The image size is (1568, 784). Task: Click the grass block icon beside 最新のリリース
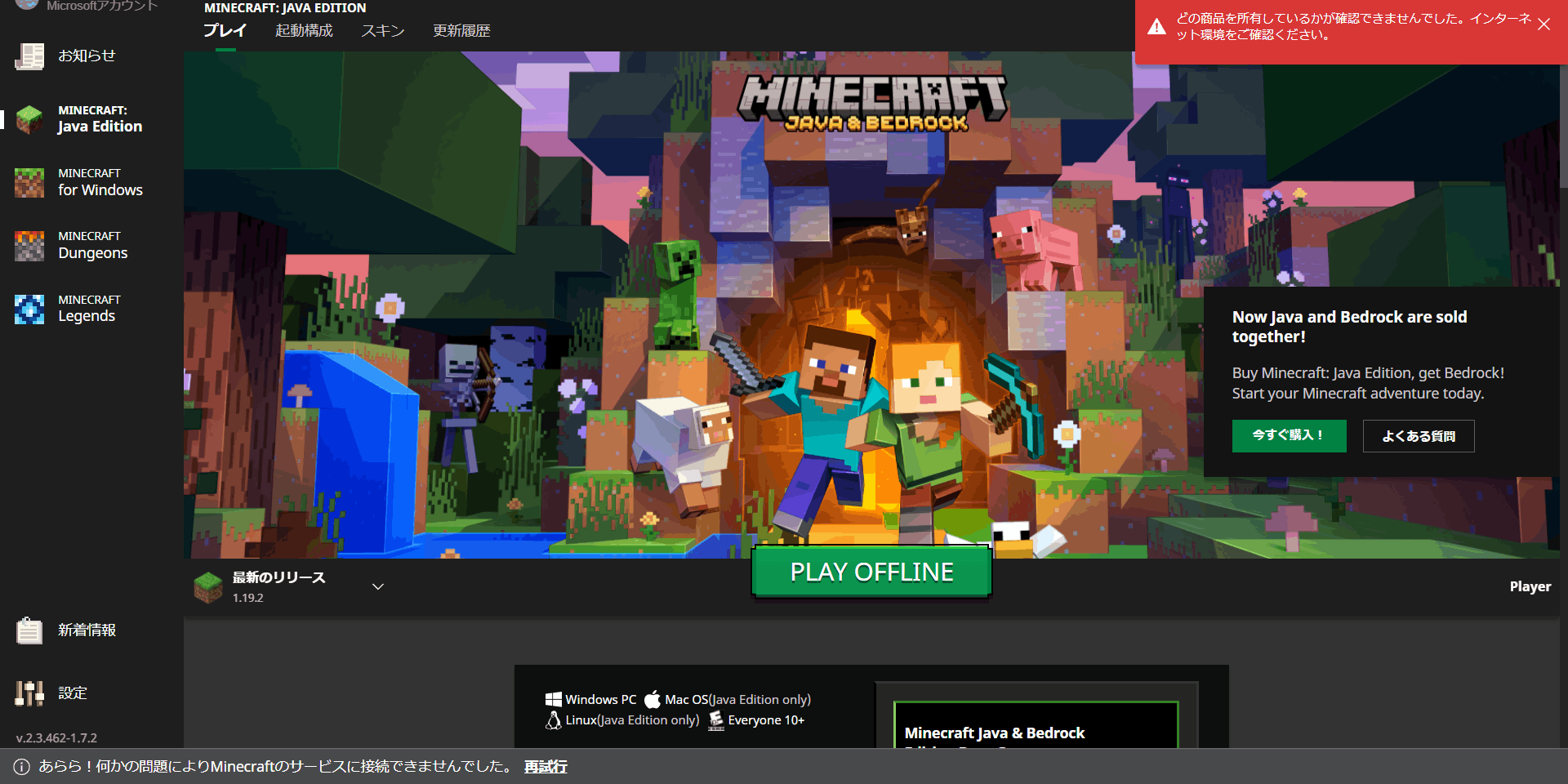tap(208, 586)
